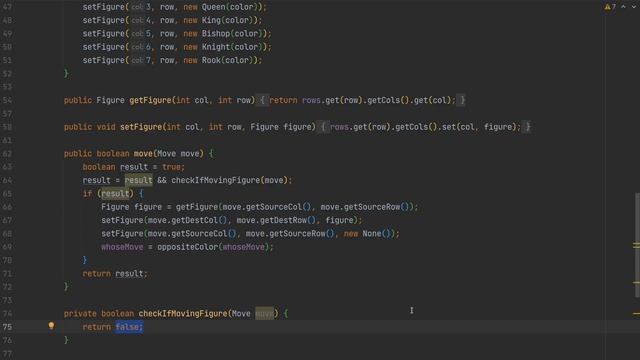Screen dimensions: 640x360
Task: Click the 'Bishop' class name
Action: click(216, 33)
